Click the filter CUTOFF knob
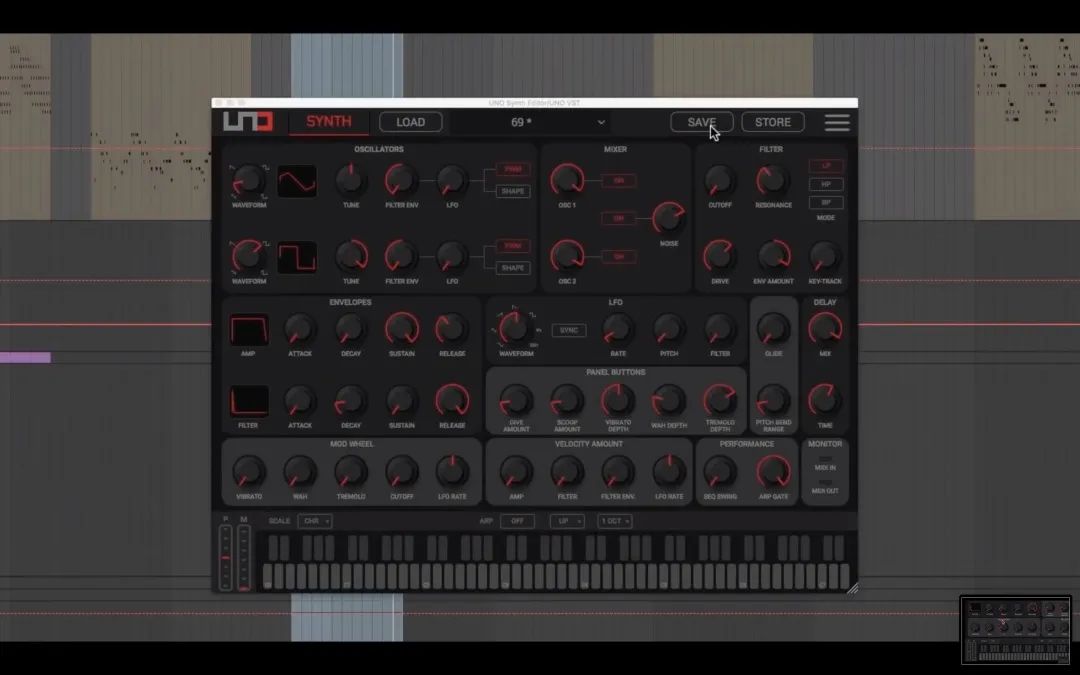The image size is (1080, 675). coord(719,180)
